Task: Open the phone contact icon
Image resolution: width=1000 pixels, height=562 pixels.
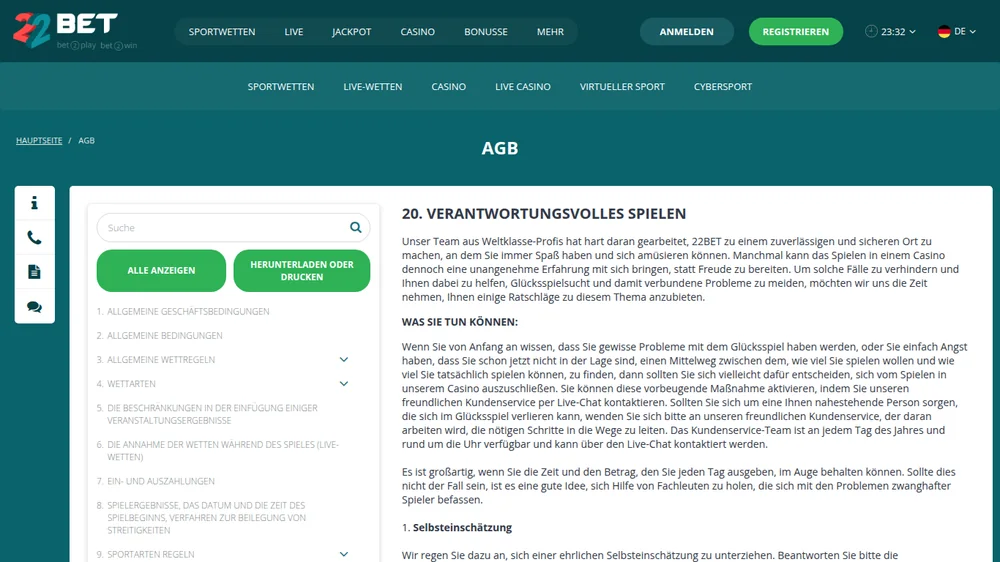Action: (34, 238)
